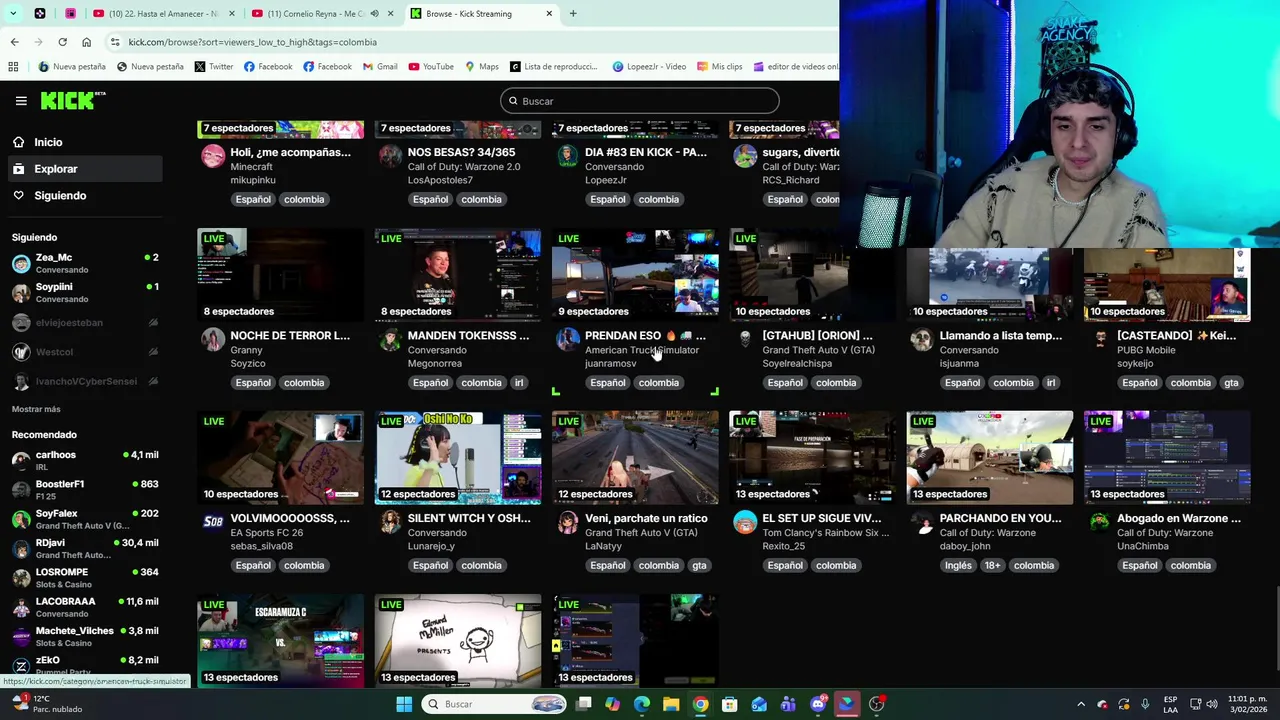The width and height of the screenshot is (1280, 720).
Task: Click mikupinku's channel avatar
Action: pyautogui.click(x=213, y=156)
